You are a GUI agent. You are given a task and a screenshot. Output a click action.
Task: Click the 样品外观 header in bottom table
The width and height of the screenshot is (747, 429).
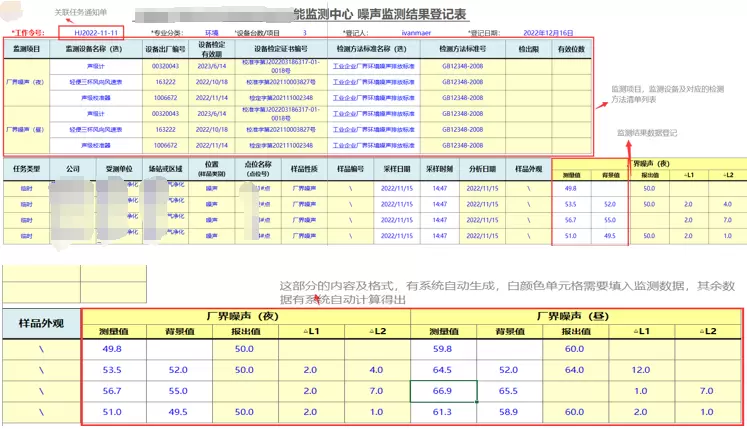pos(42,323)
